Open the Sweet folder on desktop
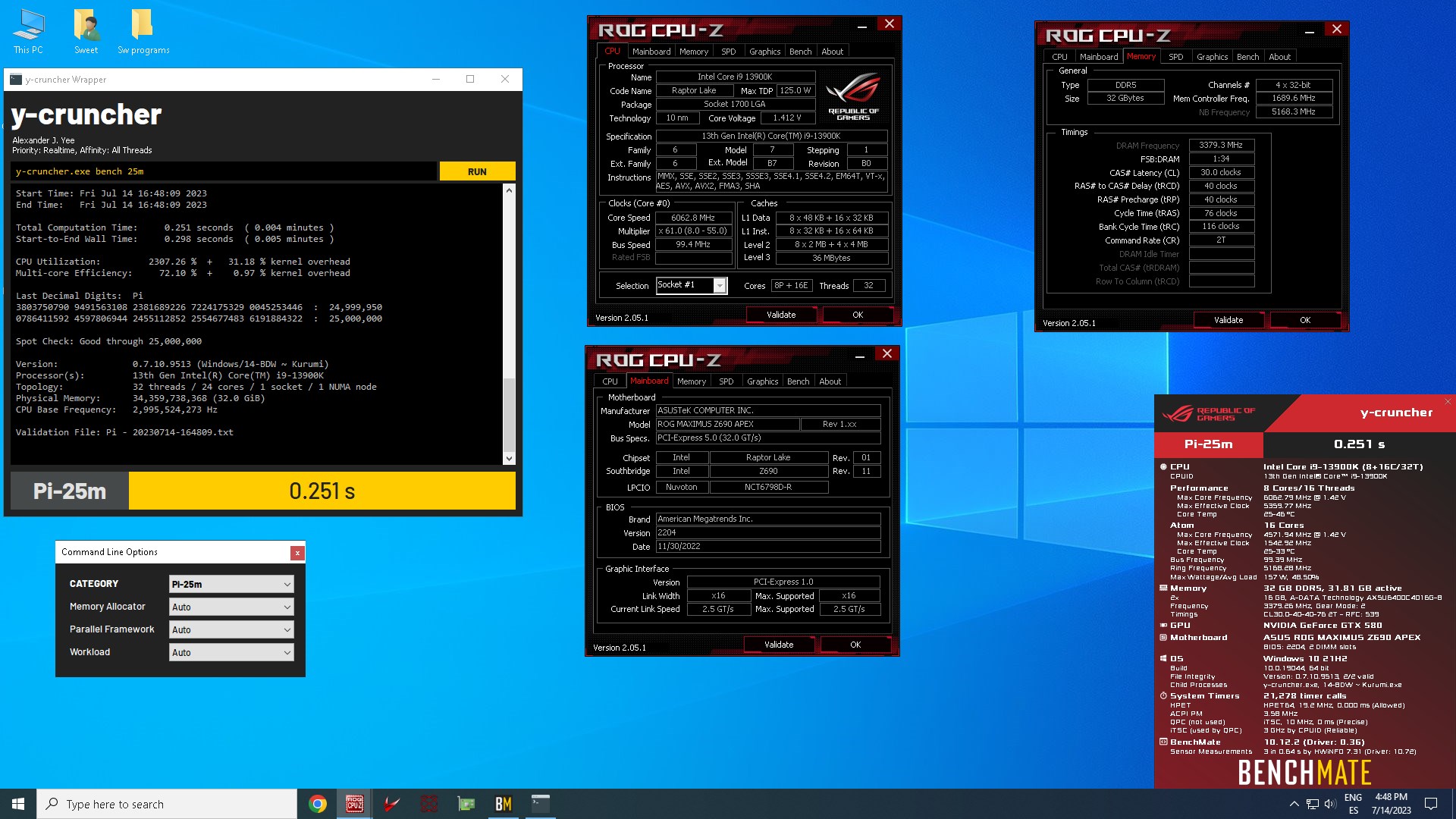The width and height of the screenshot is (1456, 819). pyautogui.click(x=86, y=32)
